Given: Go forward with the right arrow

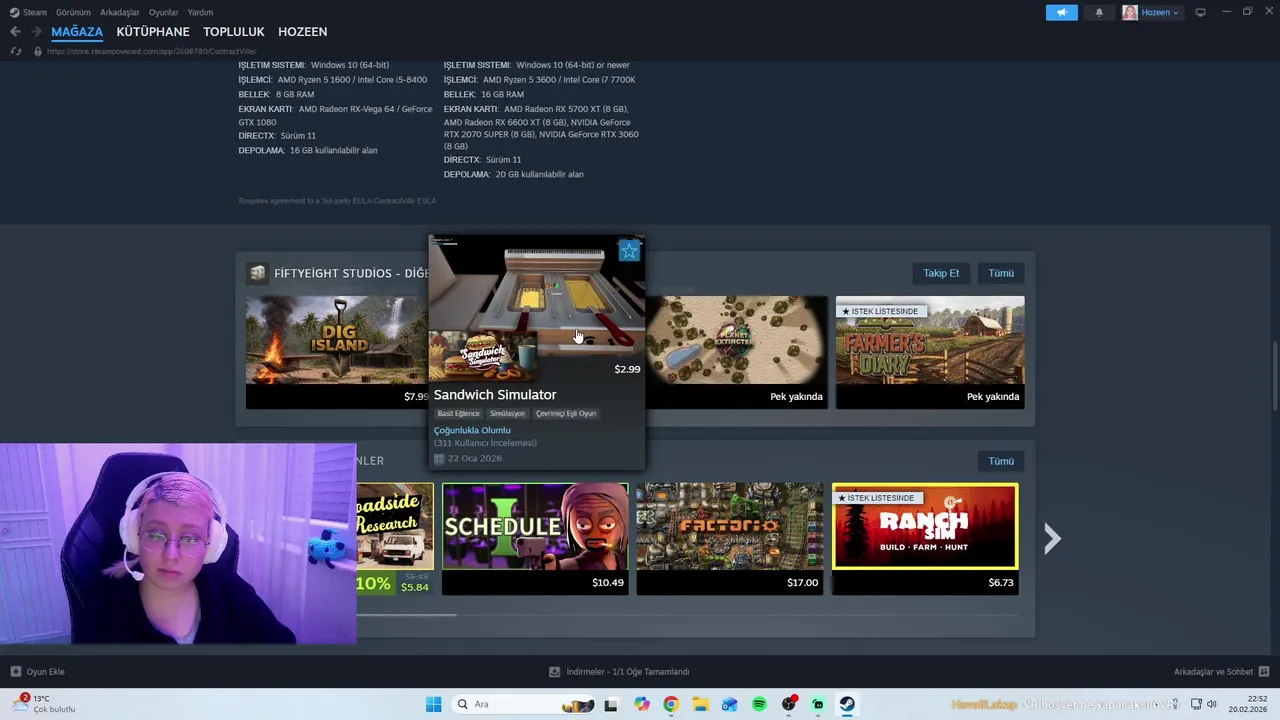Looking at the screenshot, I should click(36, 32).
